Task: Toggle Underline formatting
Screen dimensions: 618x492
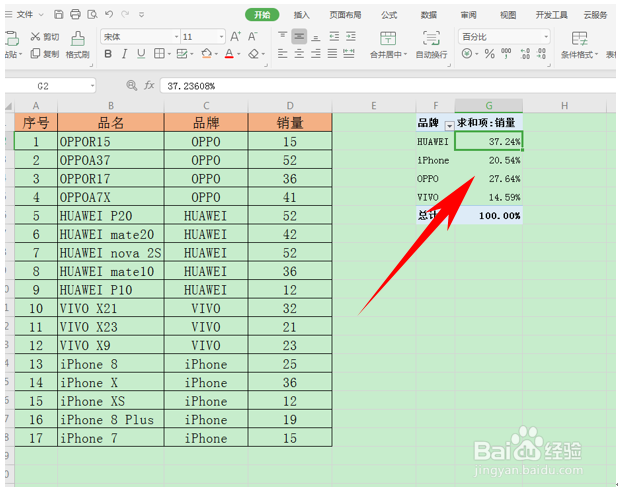Action: 141,54
